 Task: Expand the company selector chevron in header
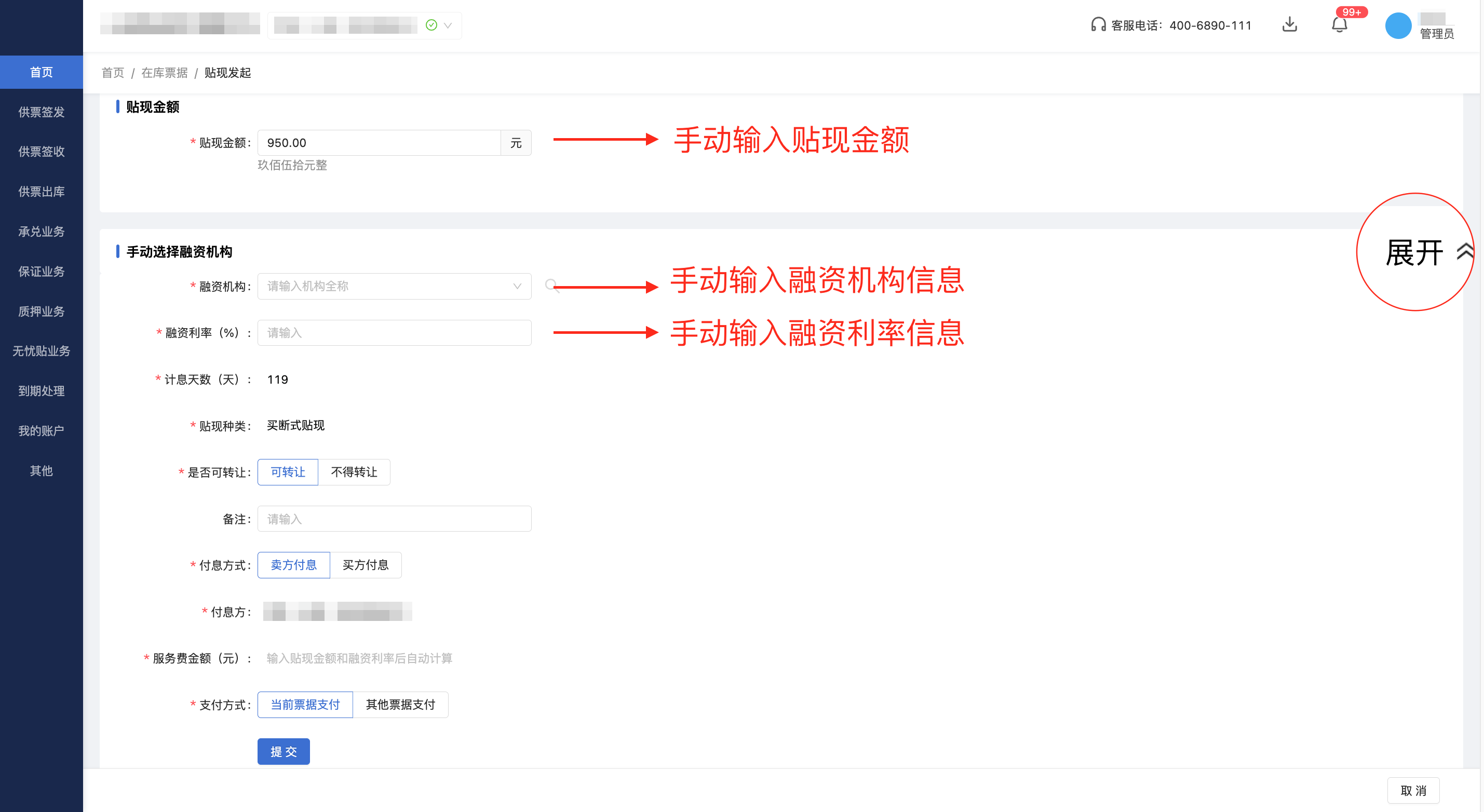(448, 25)
